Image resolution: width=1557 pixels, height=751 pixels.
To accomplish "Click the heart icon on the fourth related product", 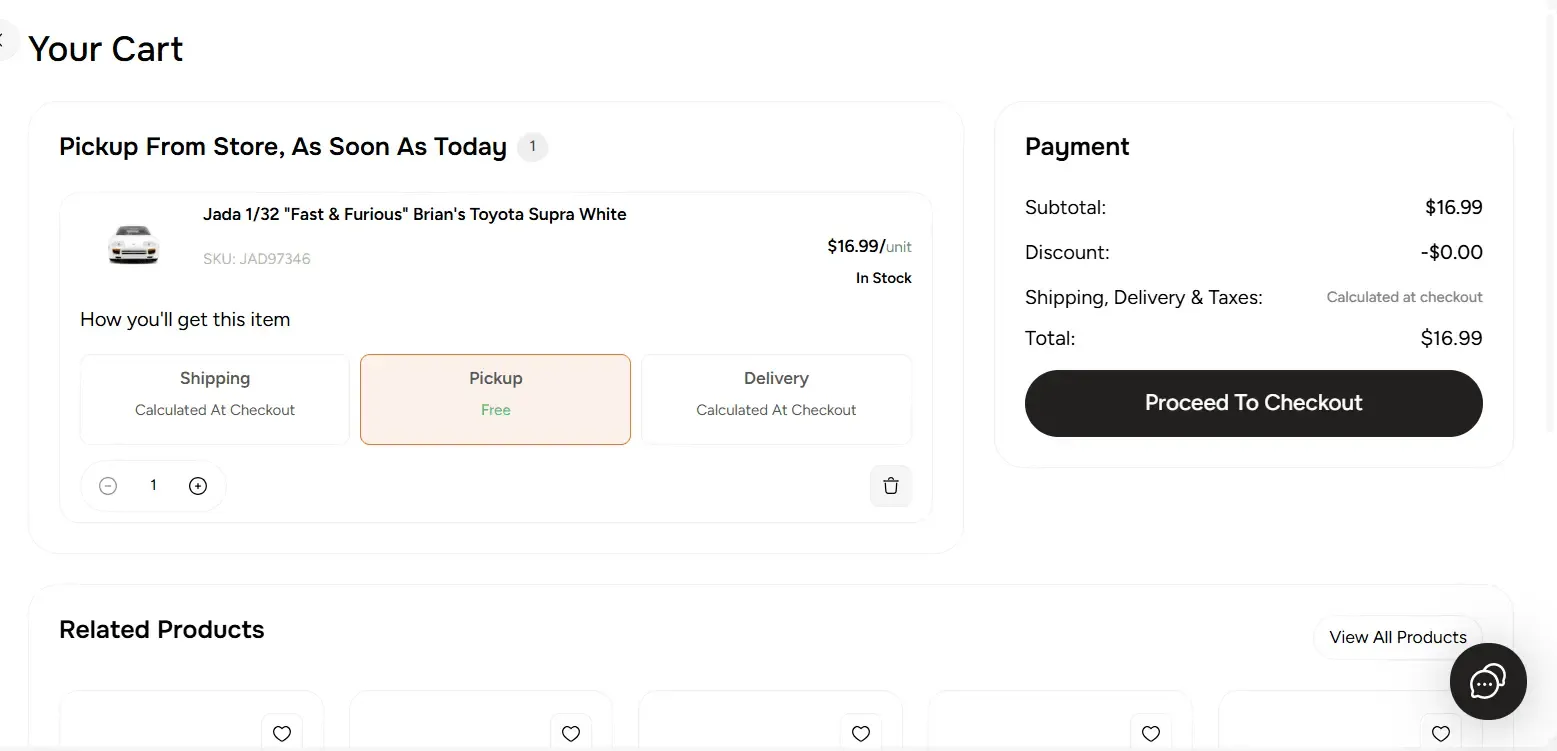I will click(1150, 733).
